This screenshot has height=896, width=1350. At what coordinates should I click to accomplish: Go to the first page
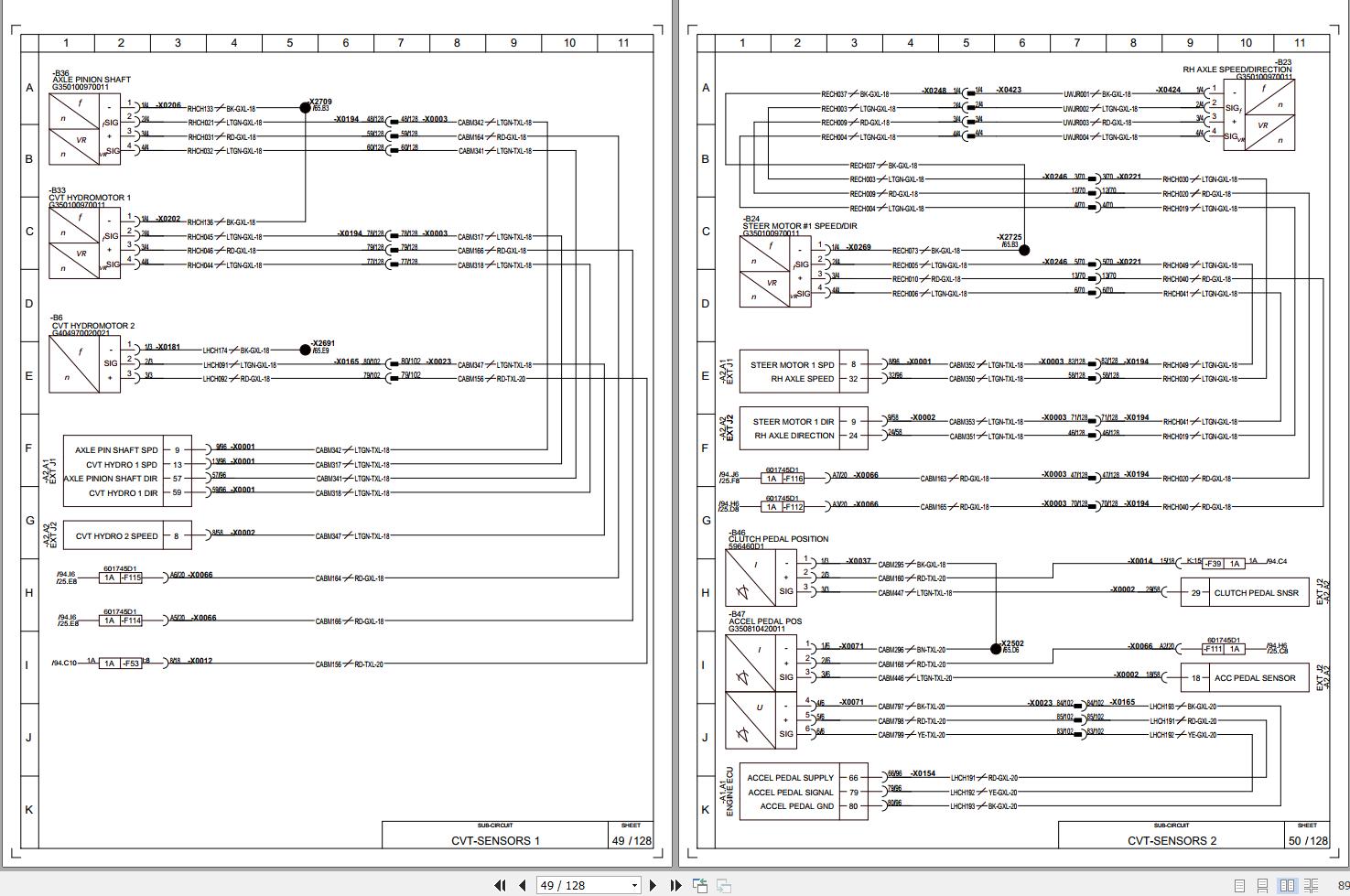point(500,885)
